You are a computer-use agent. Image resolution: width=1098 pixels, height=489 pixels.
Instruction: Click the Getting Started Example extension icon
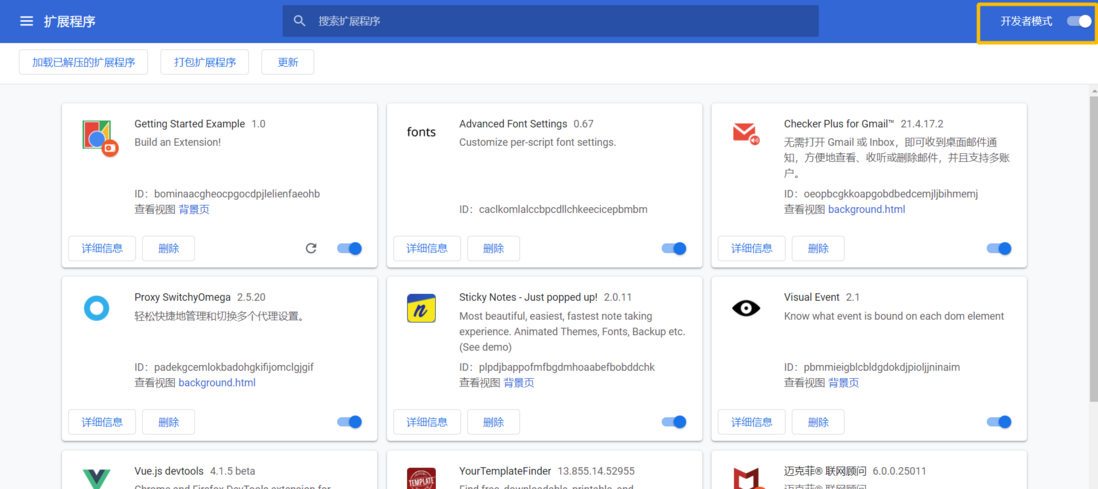coord(100,137)
